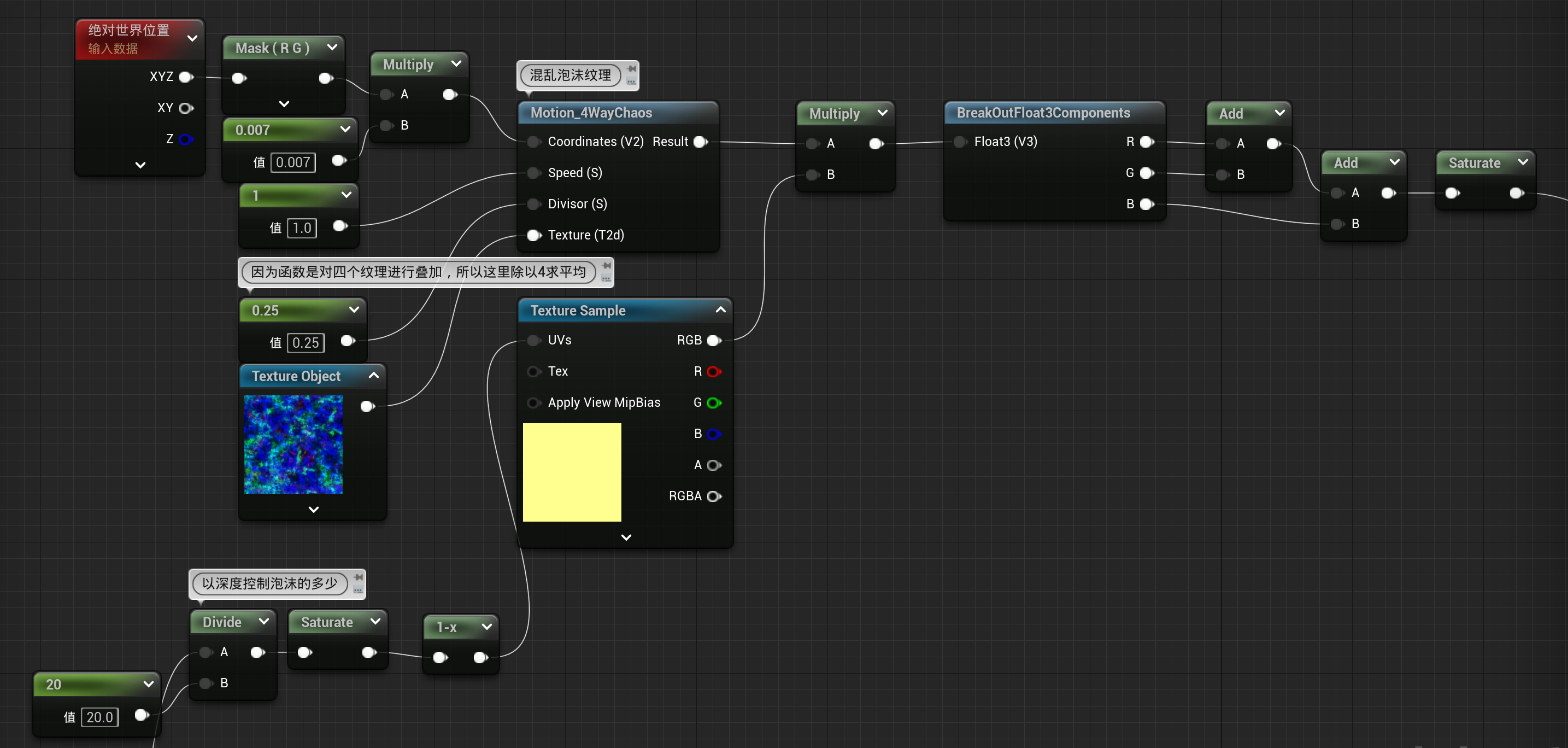Image resolution: width=1568 pixels, height=748 pixels.
Task: Select the BreakOutFloat3Components node title
Action: (1043, 113)
